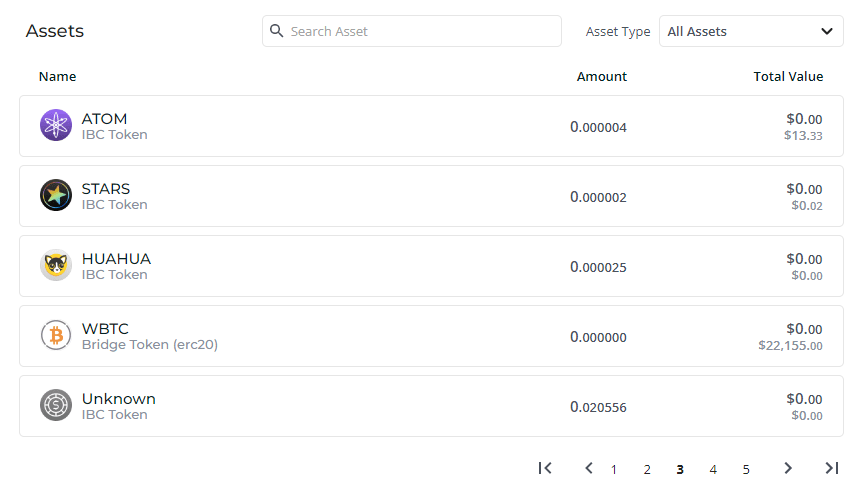Click the search magnifier icon
Viewport: 860px width, 500px height.
tap(277, 31)
